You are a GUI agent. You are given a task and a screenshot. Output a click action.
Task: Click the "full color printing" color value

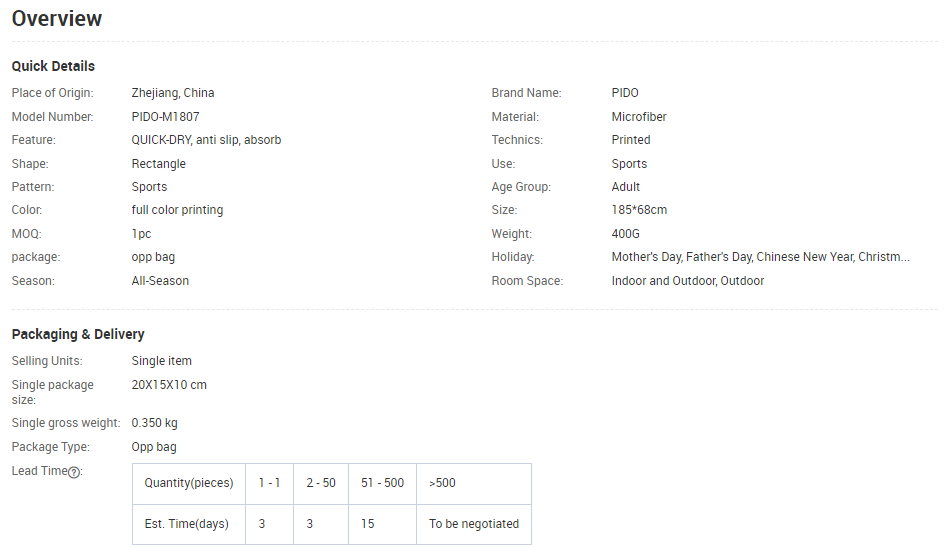[177, 210]
